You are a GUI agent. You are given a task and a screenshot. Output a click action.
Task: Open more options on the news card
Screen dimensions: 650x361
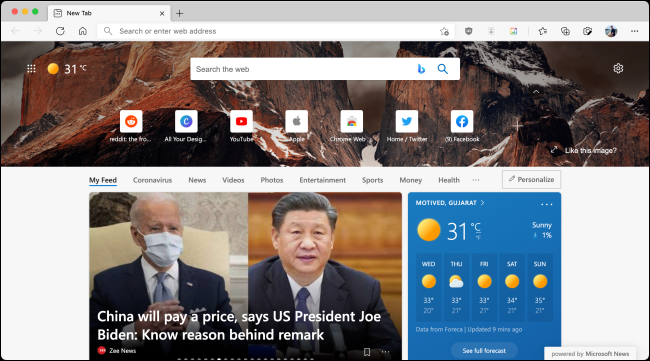(386, 352)
